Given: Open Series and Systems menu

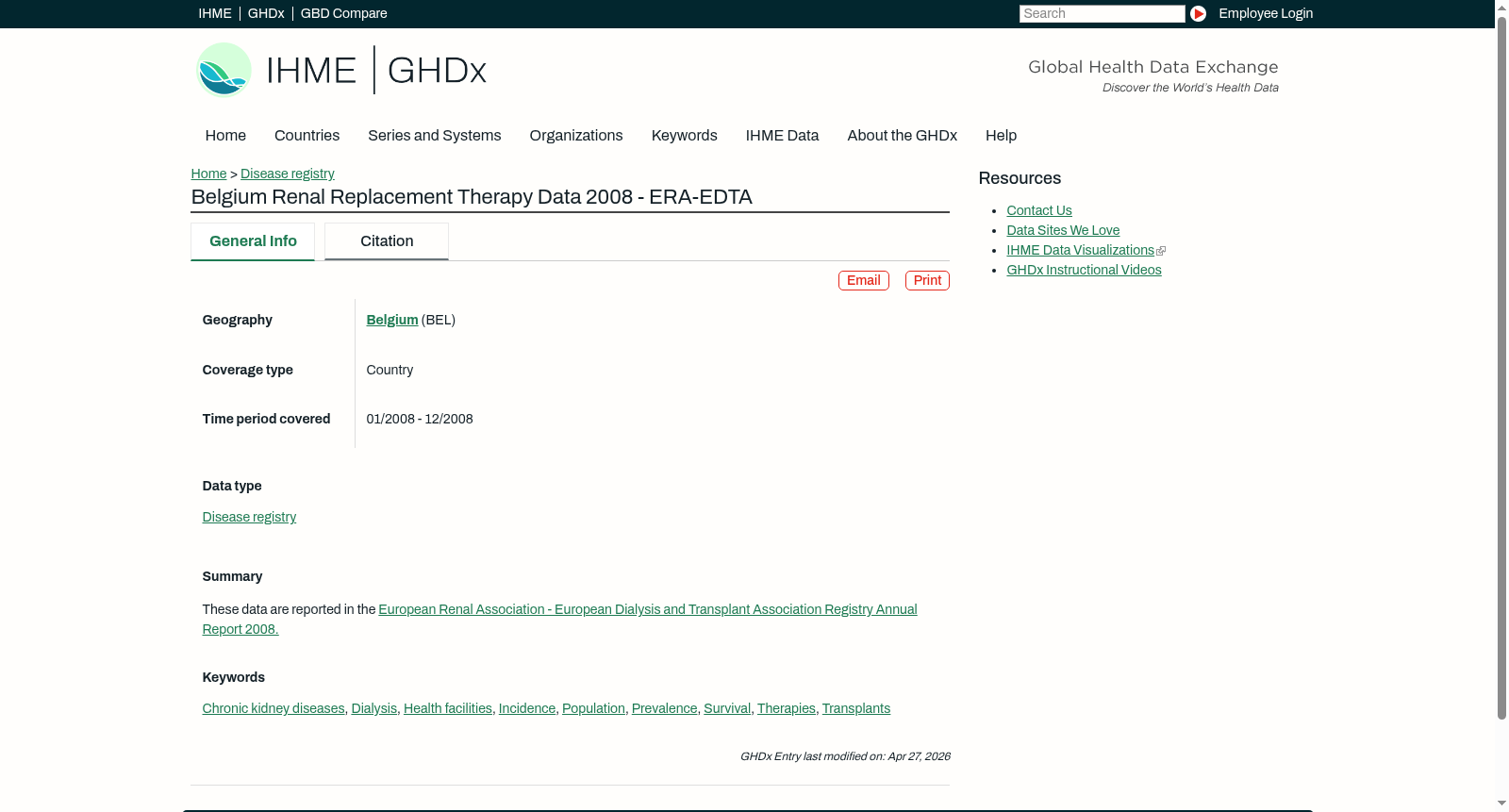Looking at the screenshot, I should coord(434,136).
